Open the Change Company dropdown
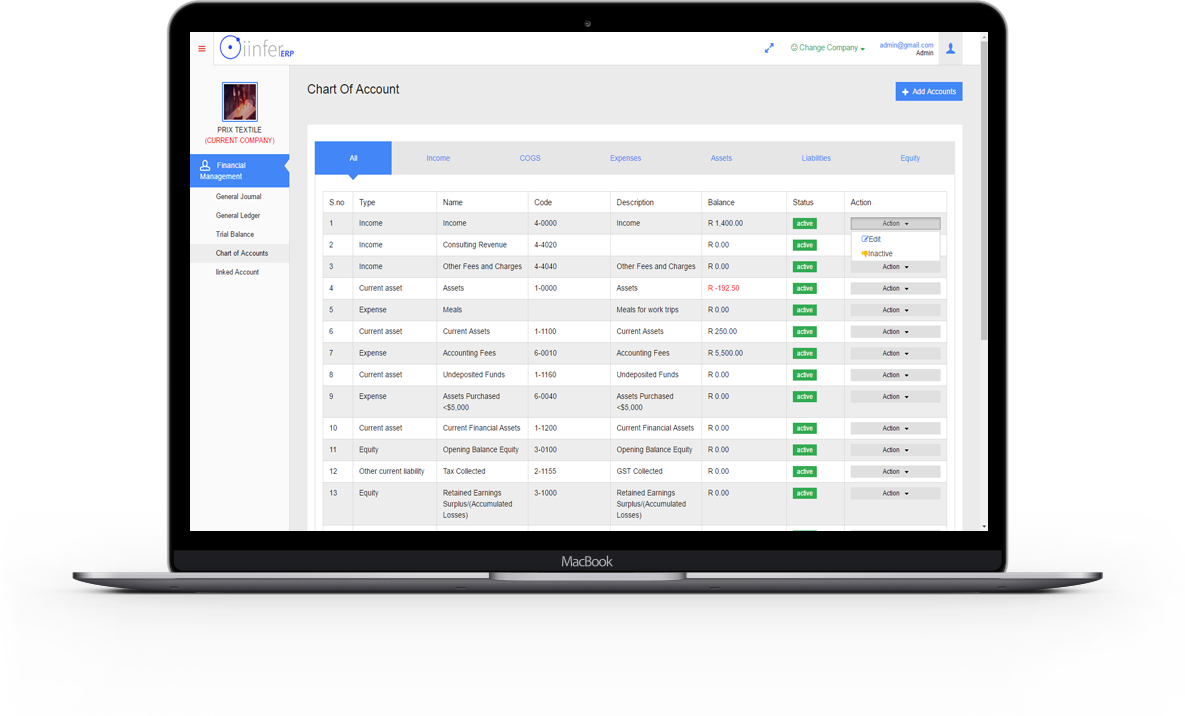The height and width of the screenshot is (716, 1185). point(828,48)
